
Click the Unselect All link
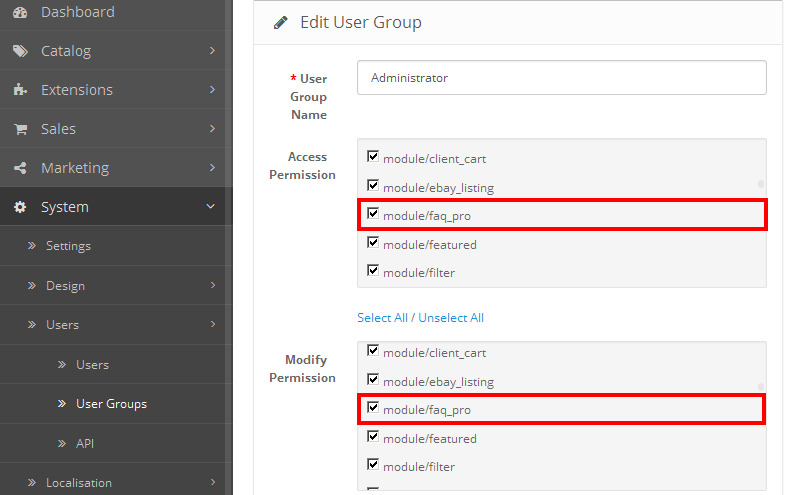pos(451,318)
